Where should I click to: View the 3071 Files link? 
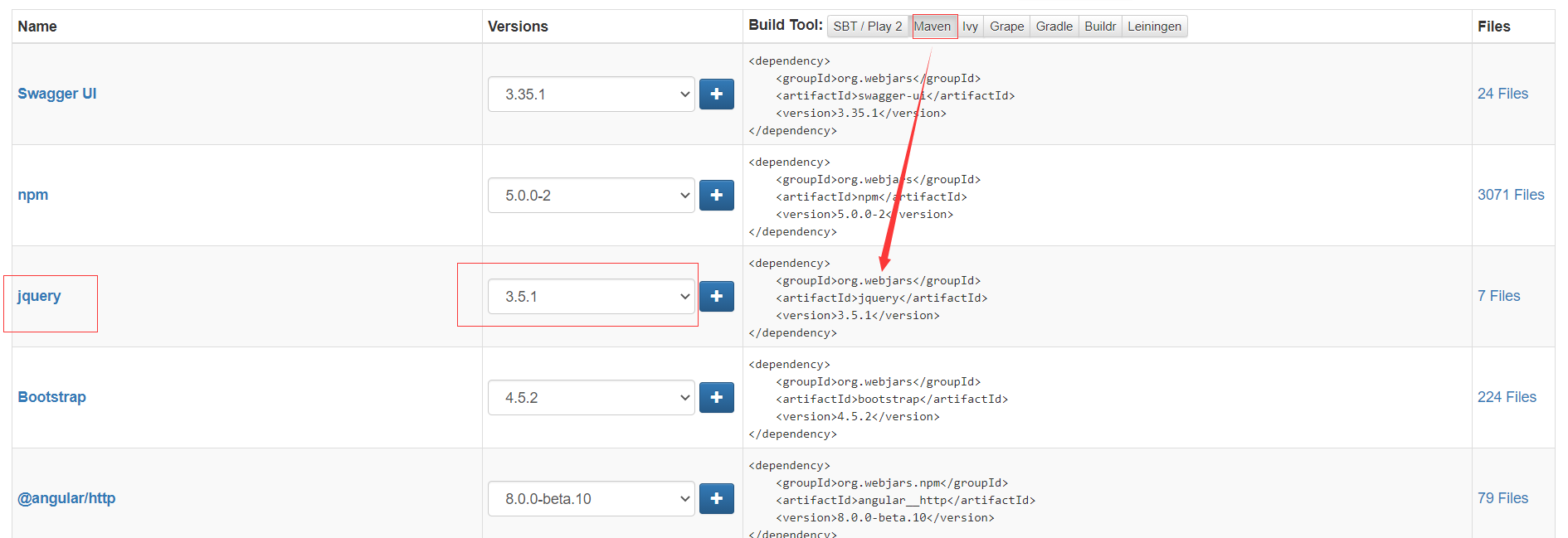(x=1511, y=195)
